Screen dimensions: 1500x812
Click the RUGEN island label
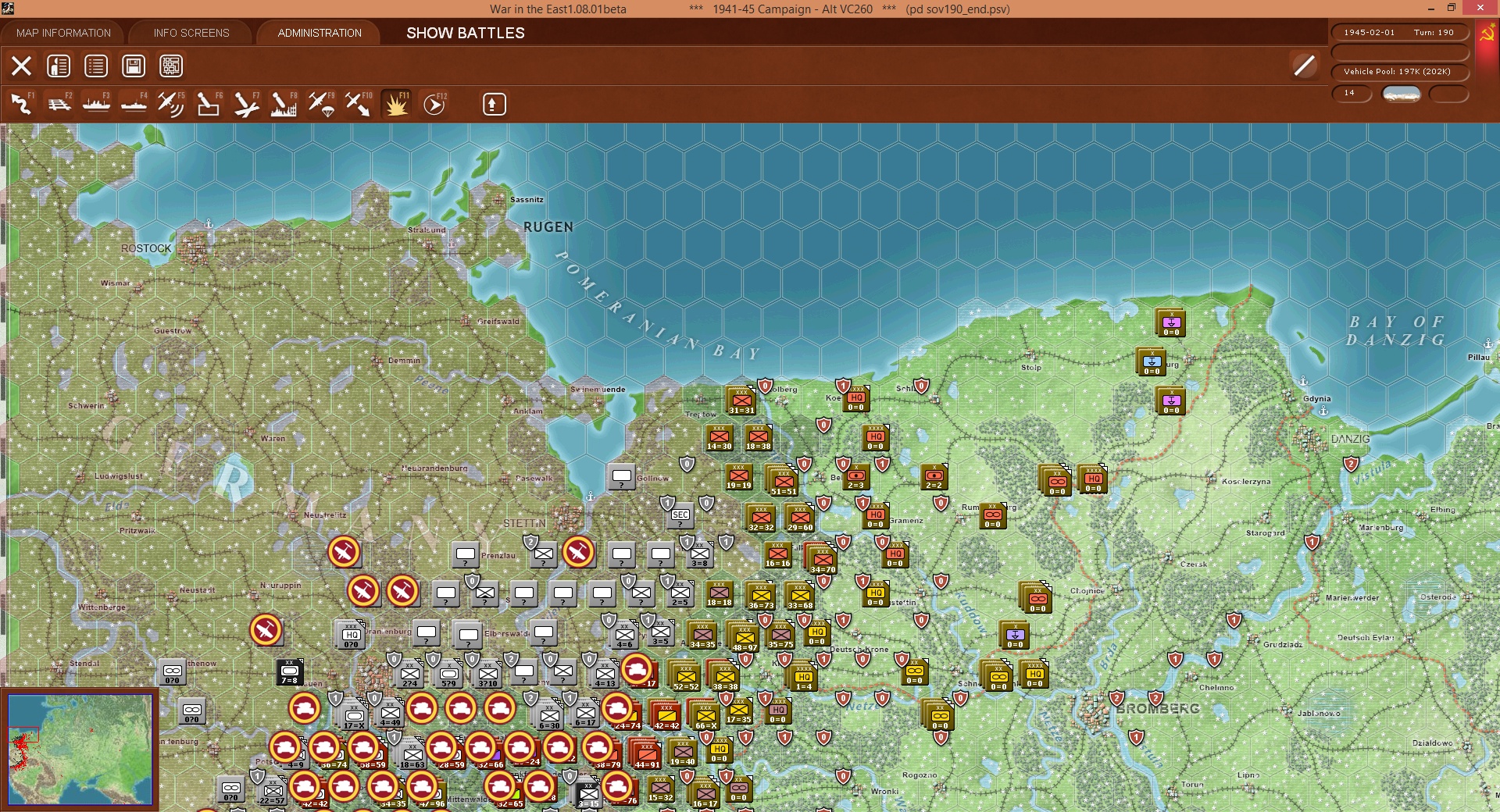(548, 227)
